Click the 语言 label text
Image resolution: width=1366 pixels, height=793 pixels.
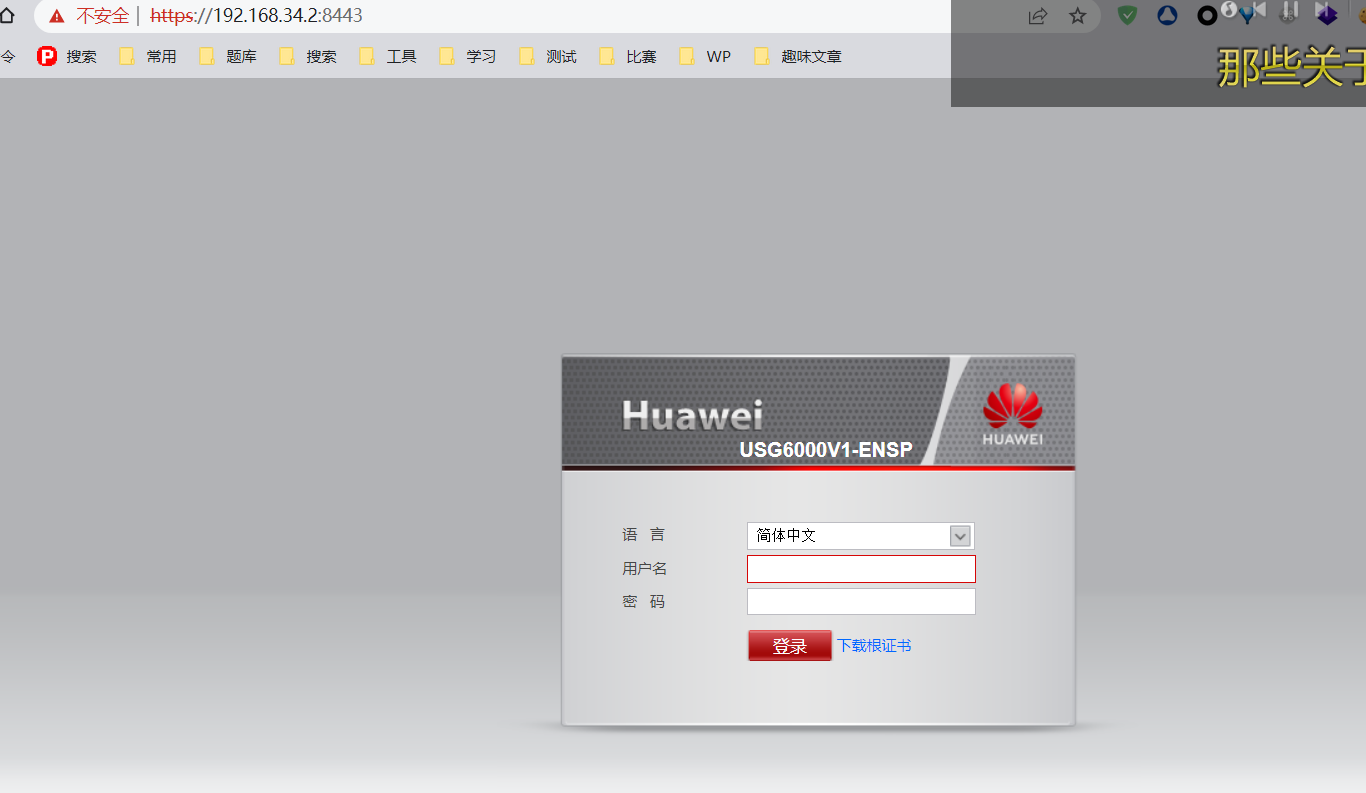click(643, 535)
